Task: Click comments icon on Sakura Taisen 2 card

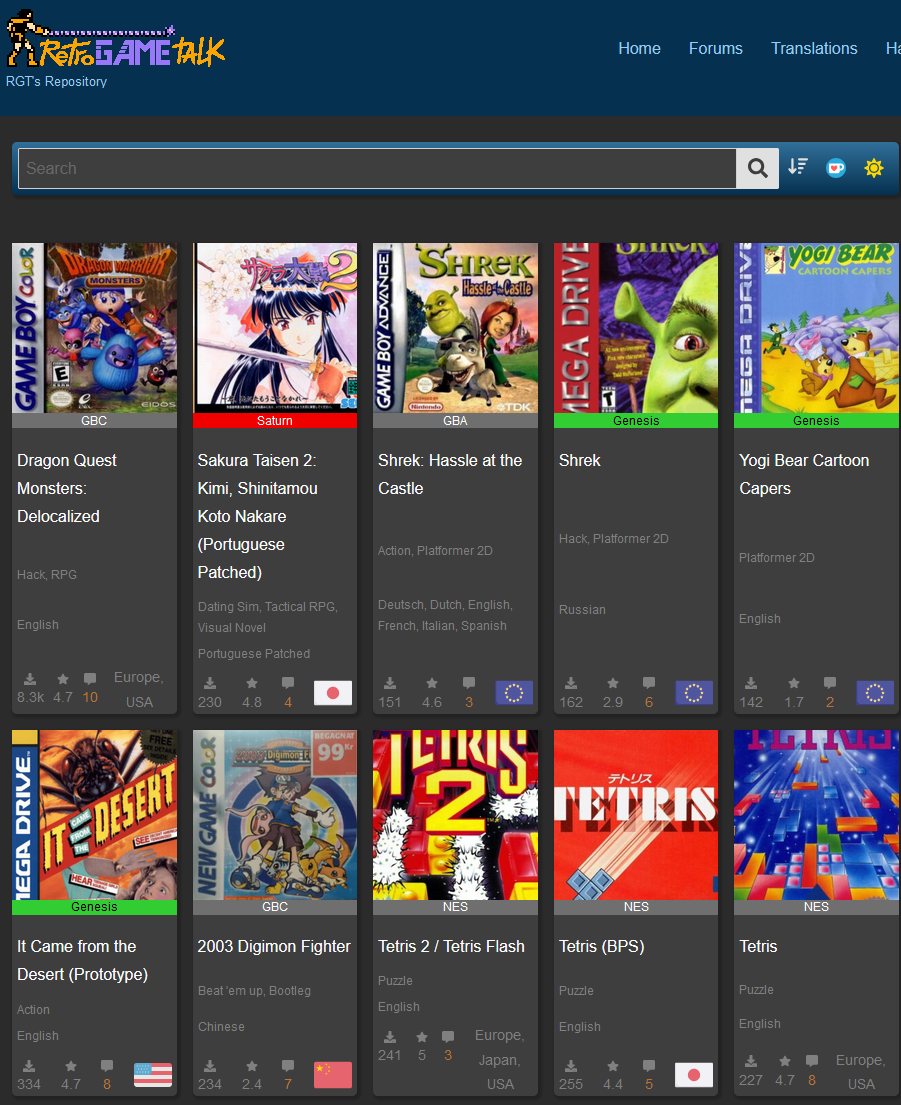Action: coord(288,683)
